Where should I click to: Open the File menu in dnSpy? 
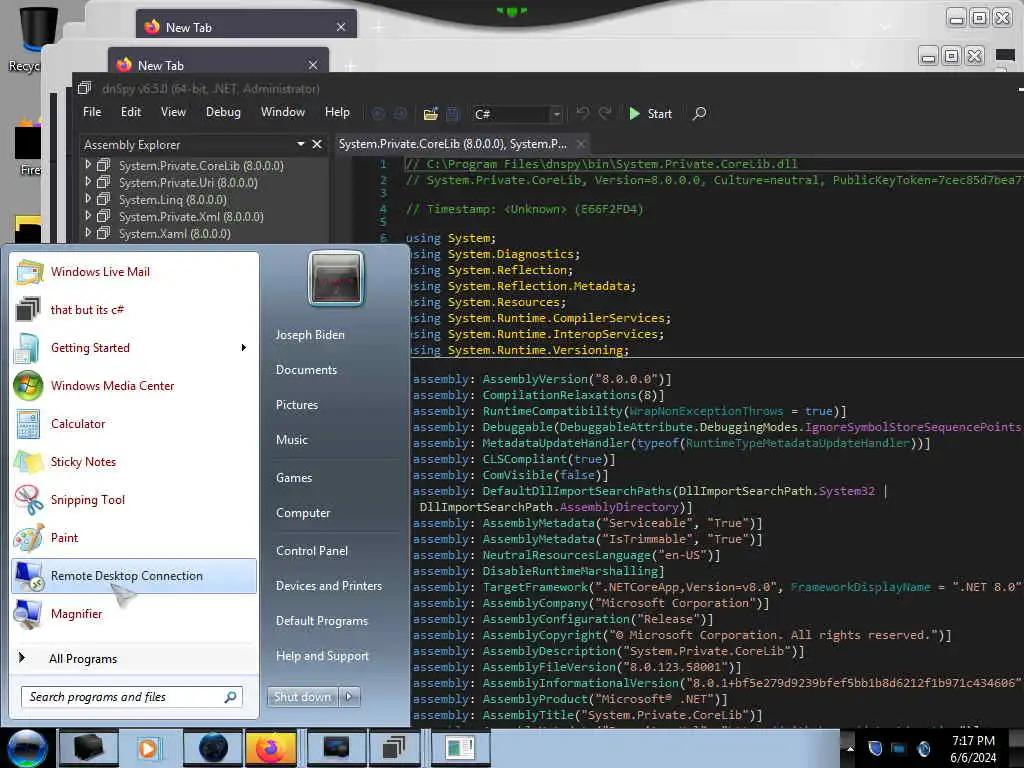(92, 112)
